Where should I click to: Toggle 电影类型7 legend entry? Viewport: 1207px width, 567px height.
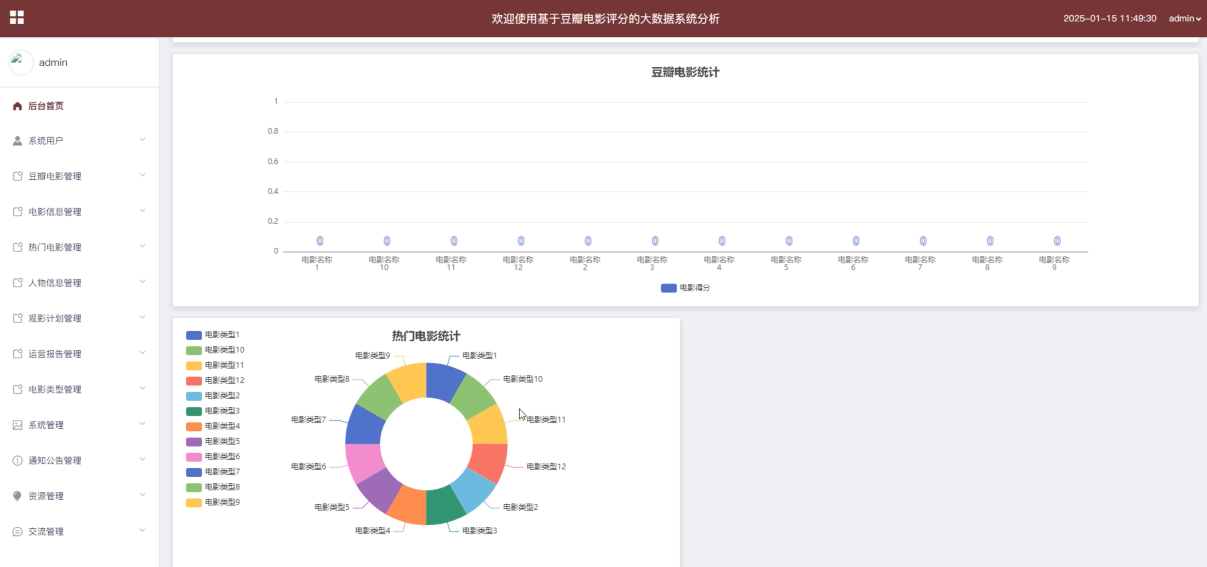click(212, 471)
